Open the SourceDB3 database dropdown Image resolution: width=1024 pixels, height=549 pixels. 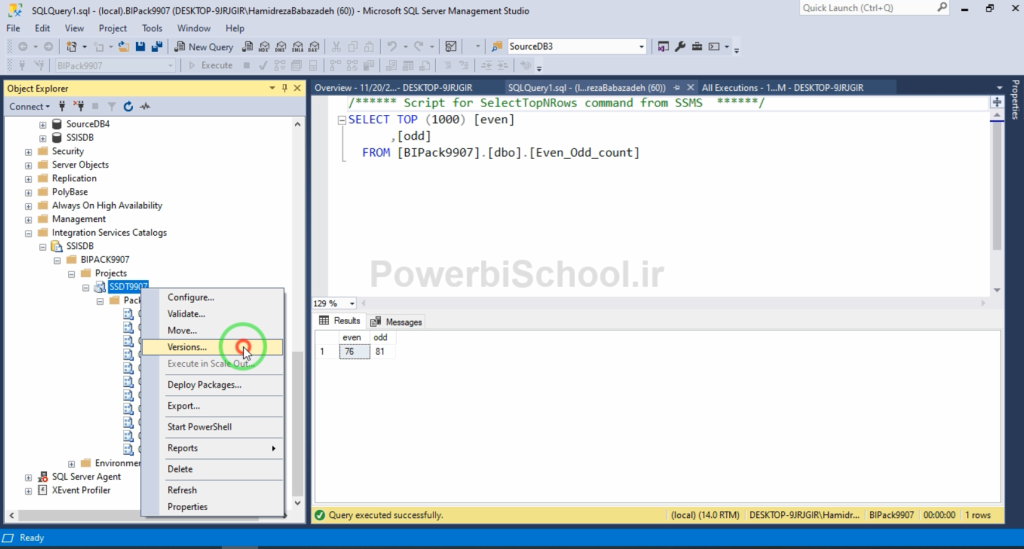tap(641, 46)
